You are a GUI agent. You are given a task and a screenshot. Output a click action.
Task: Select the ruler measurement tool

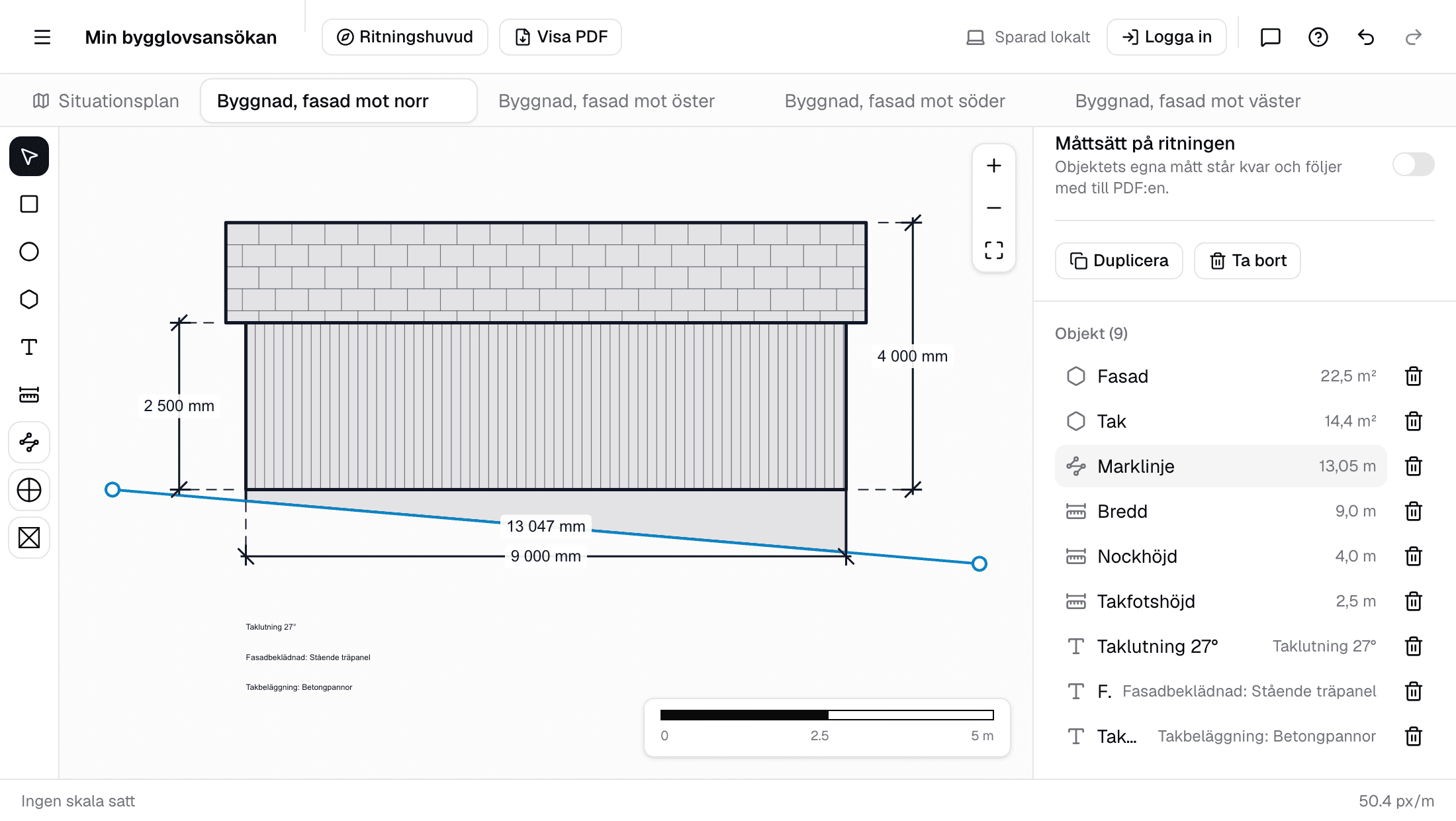pyautogui.click(x=29, y=395)
